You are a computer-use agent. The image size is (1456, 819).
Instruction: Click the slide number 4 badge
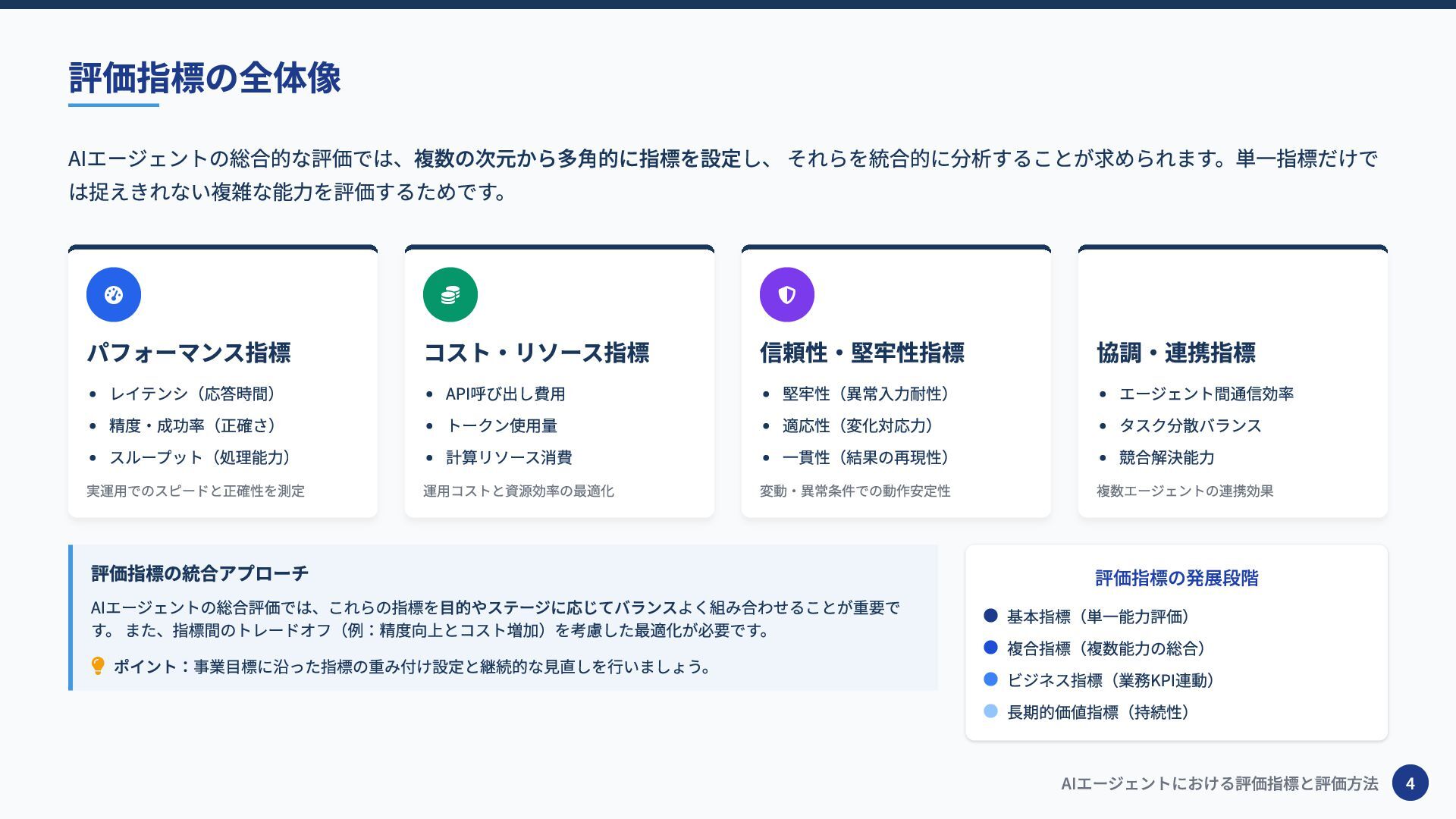pos(1410,783)
